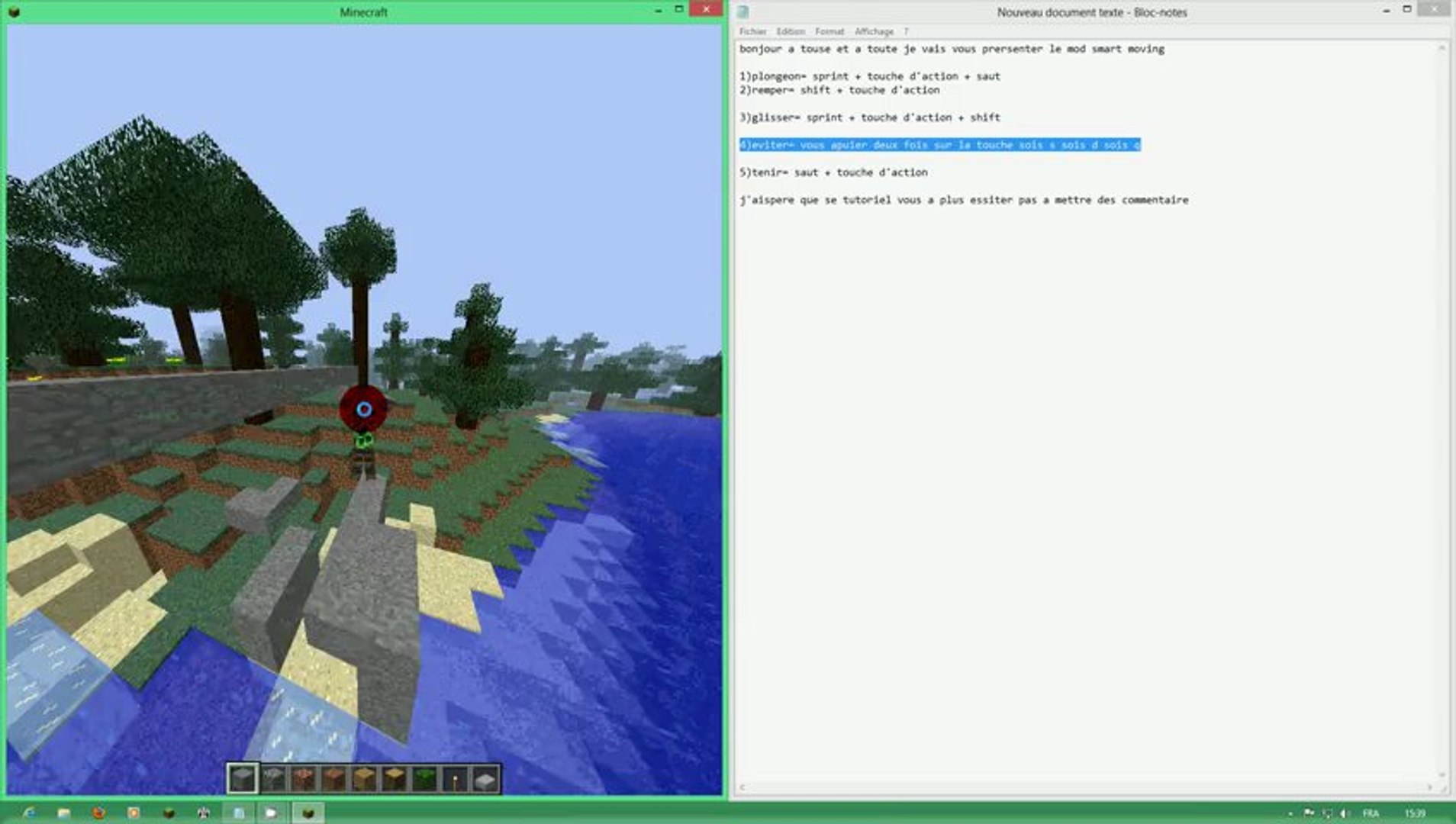Image resolution: width=1456 pixels, height=824 pixels.
Task: Open Internet Explorer from the taskbar
Action: [29, 813]
